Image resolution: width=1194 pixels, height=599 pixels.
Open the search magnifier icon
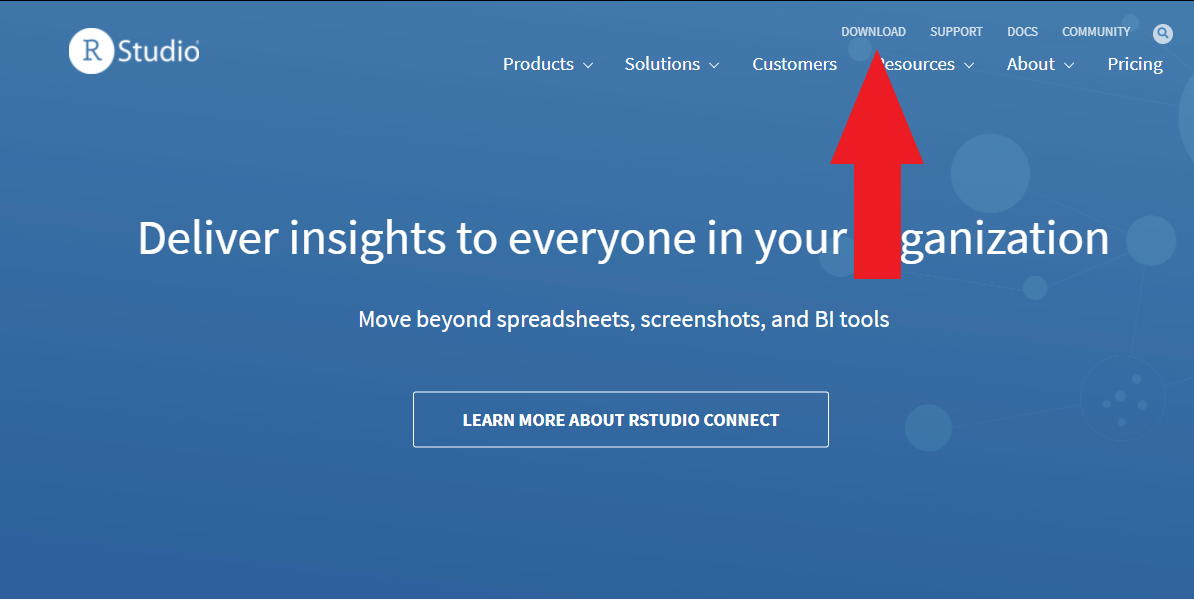click(x=1163, y=33)
